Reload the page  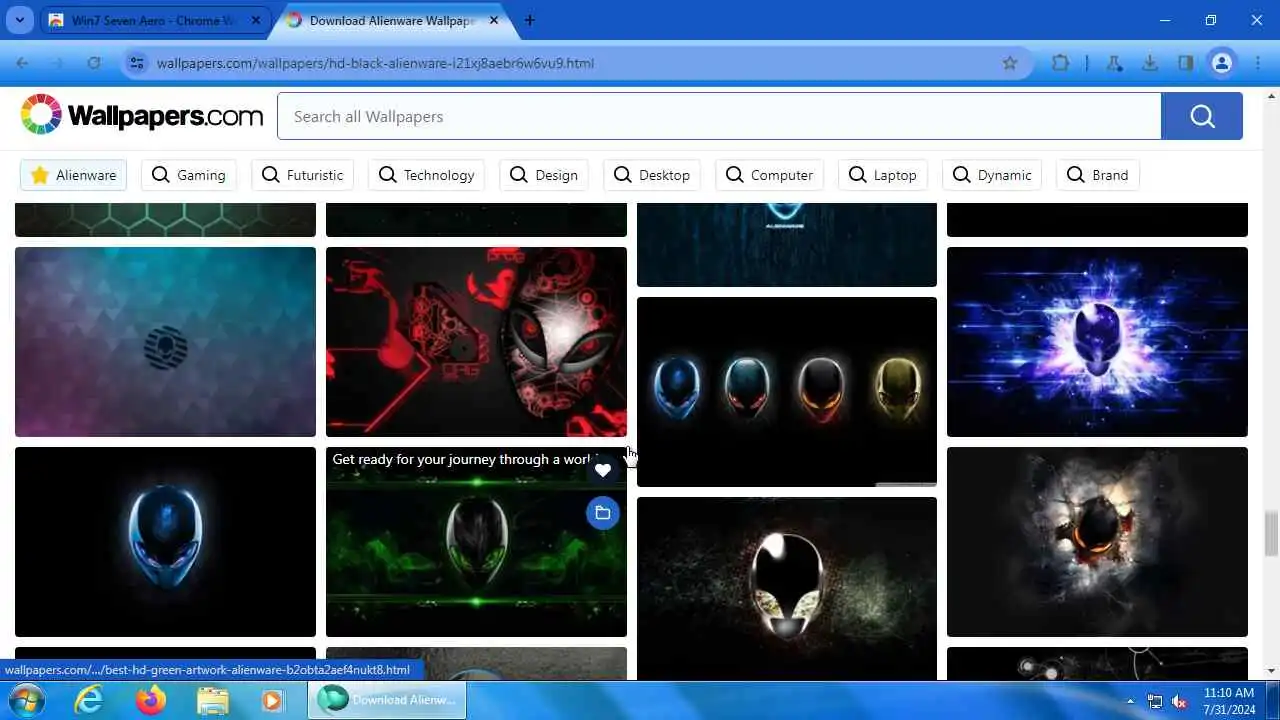click(x=93, y=63)
